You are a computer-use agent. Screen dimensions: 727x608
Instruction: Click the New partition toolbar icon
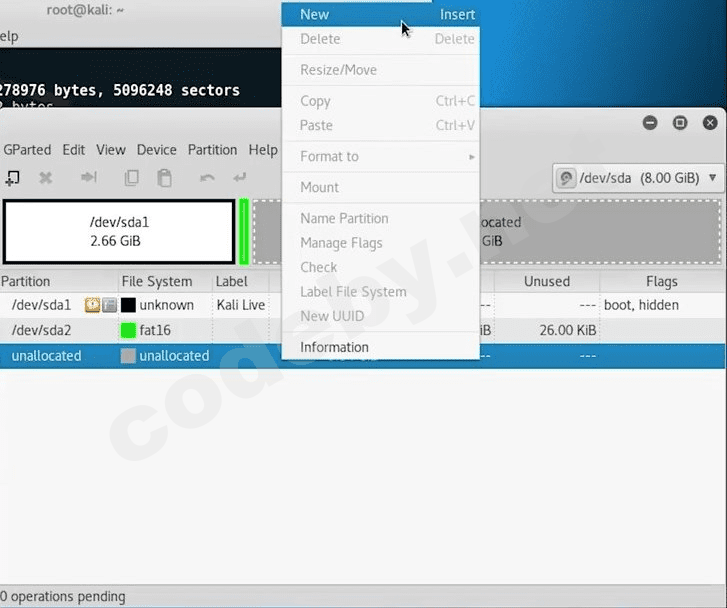coord(12,178)
